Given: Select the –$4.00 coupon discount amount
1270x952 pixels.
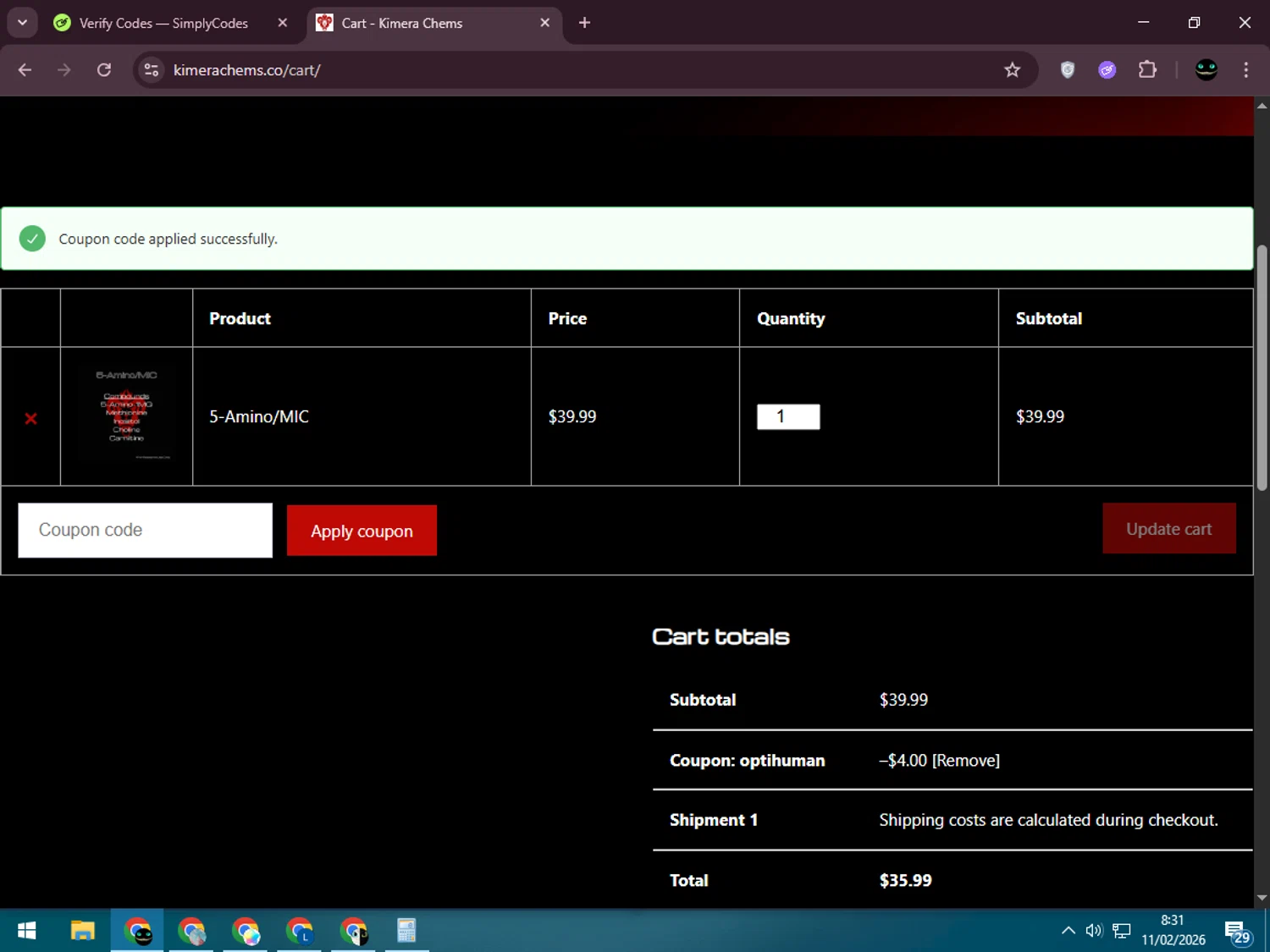Looking at the screenshot, I should point(903,761).
